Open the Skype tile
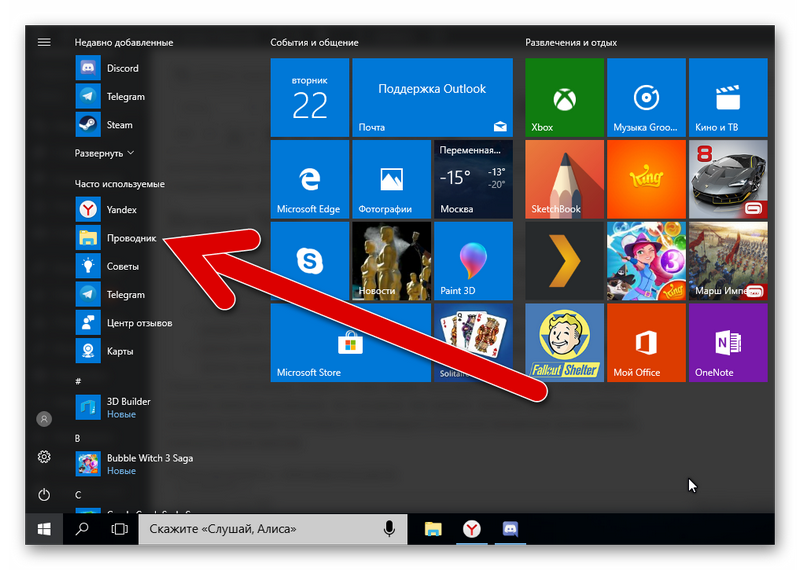 [x=310, y=261]
